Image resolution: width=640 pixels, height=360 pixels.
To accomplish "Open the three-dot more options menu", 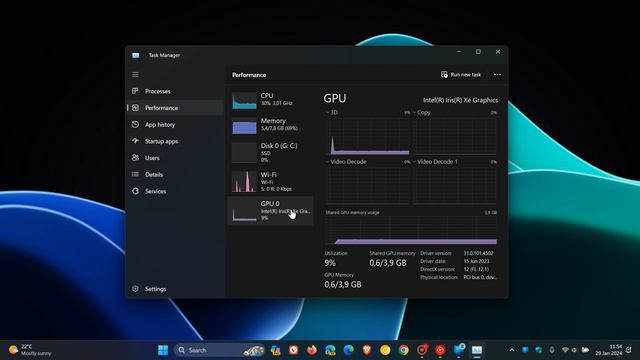I will [497, 75].
